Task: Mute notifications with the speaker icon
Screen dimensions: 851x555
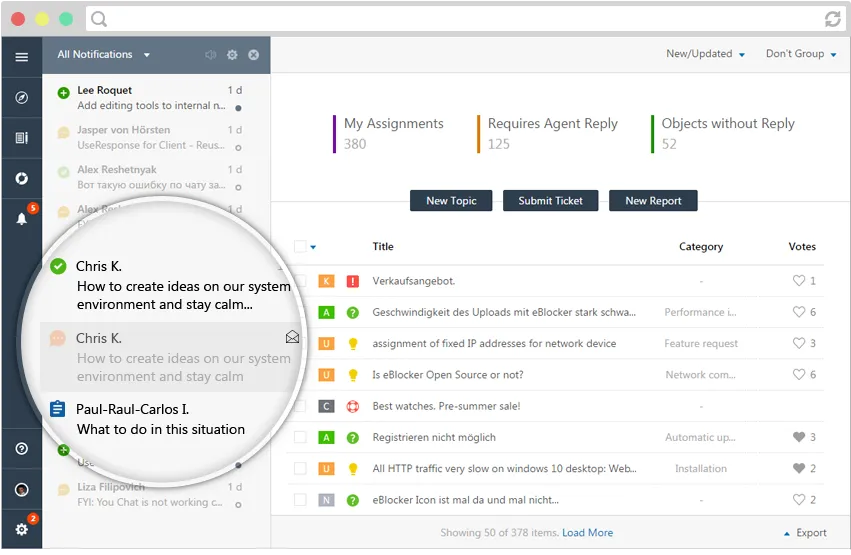Action: [x=211, y=55]
